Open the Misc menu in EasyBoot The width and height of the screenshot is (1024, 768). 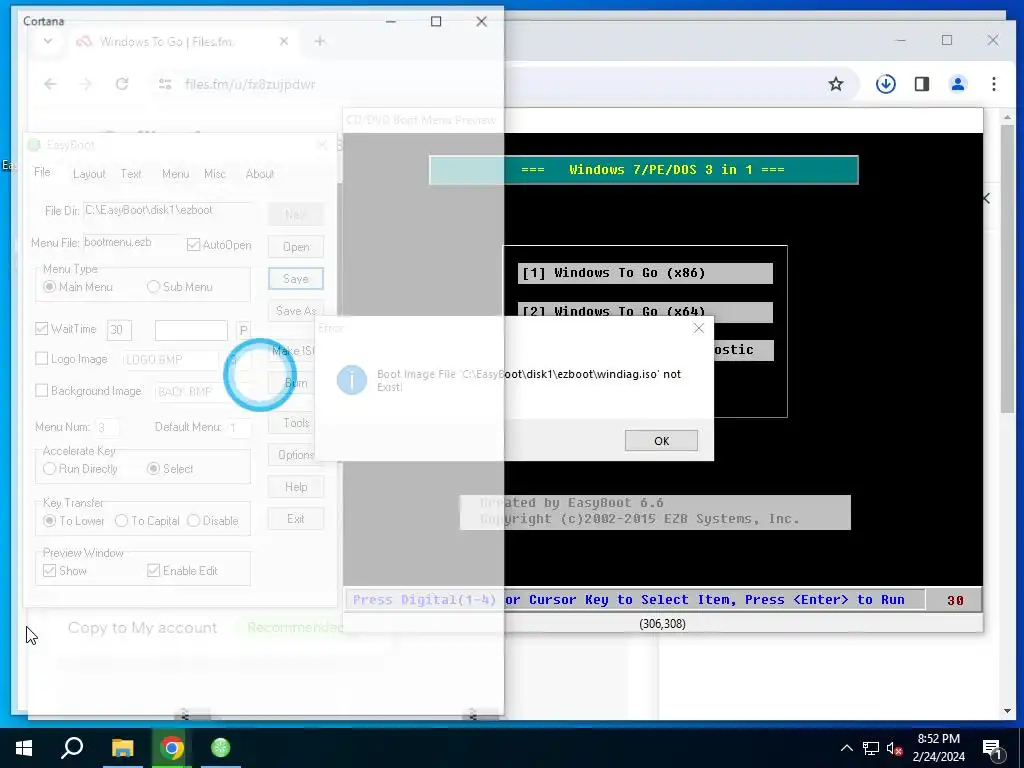coord(214,174)
